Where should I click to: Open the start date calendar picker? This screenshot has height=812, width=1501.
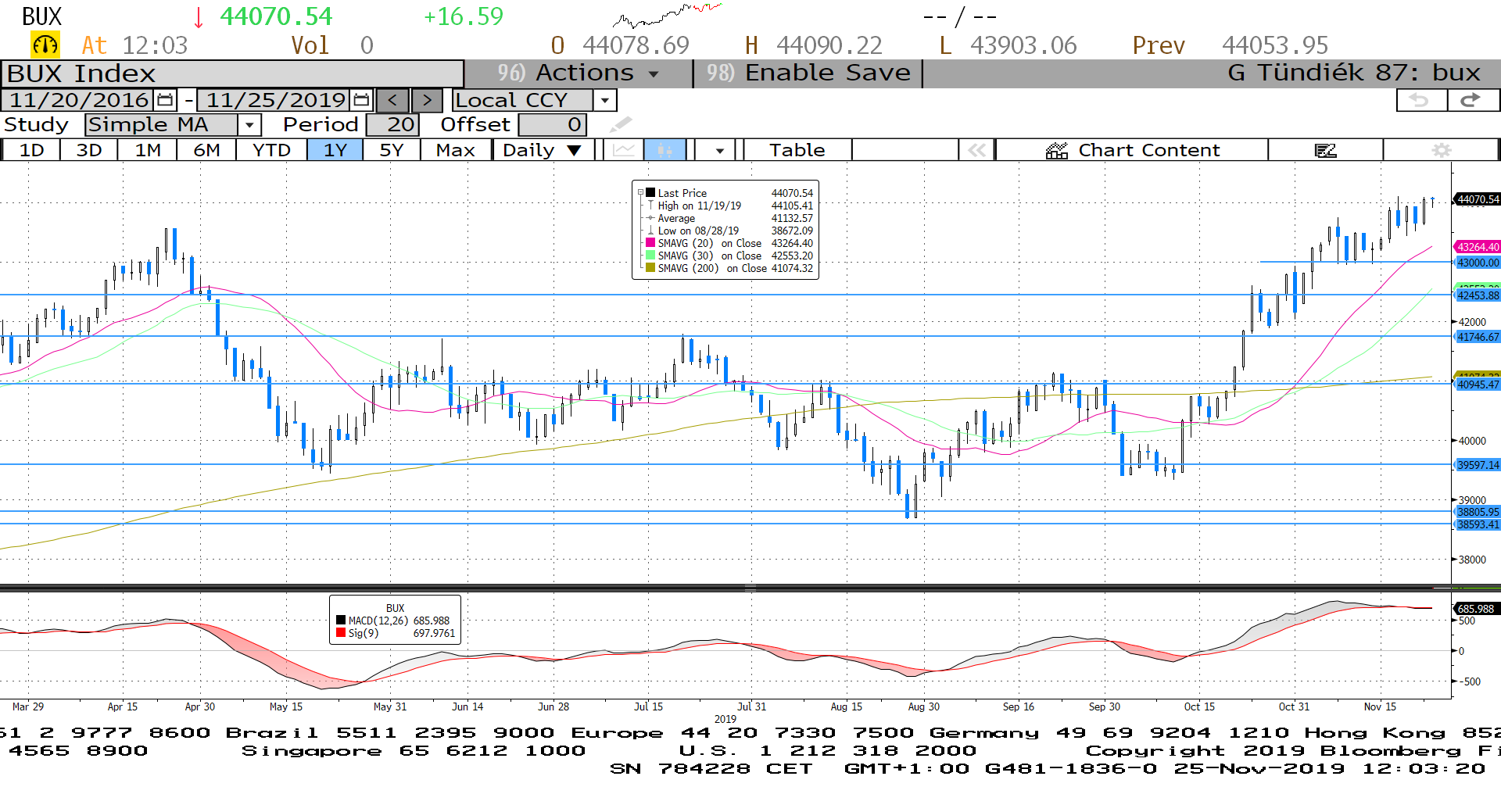[x=165, y=100]
